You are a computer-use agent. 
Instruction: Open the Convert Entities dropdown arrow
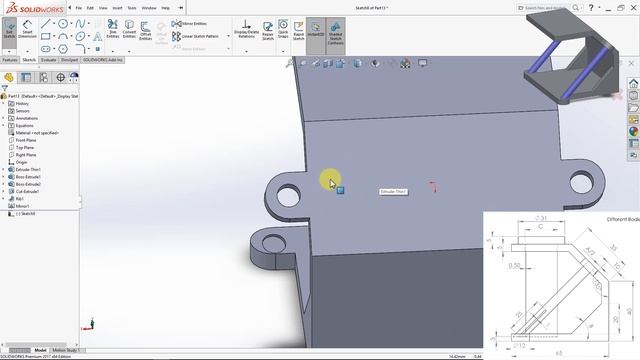pos(129,52)
